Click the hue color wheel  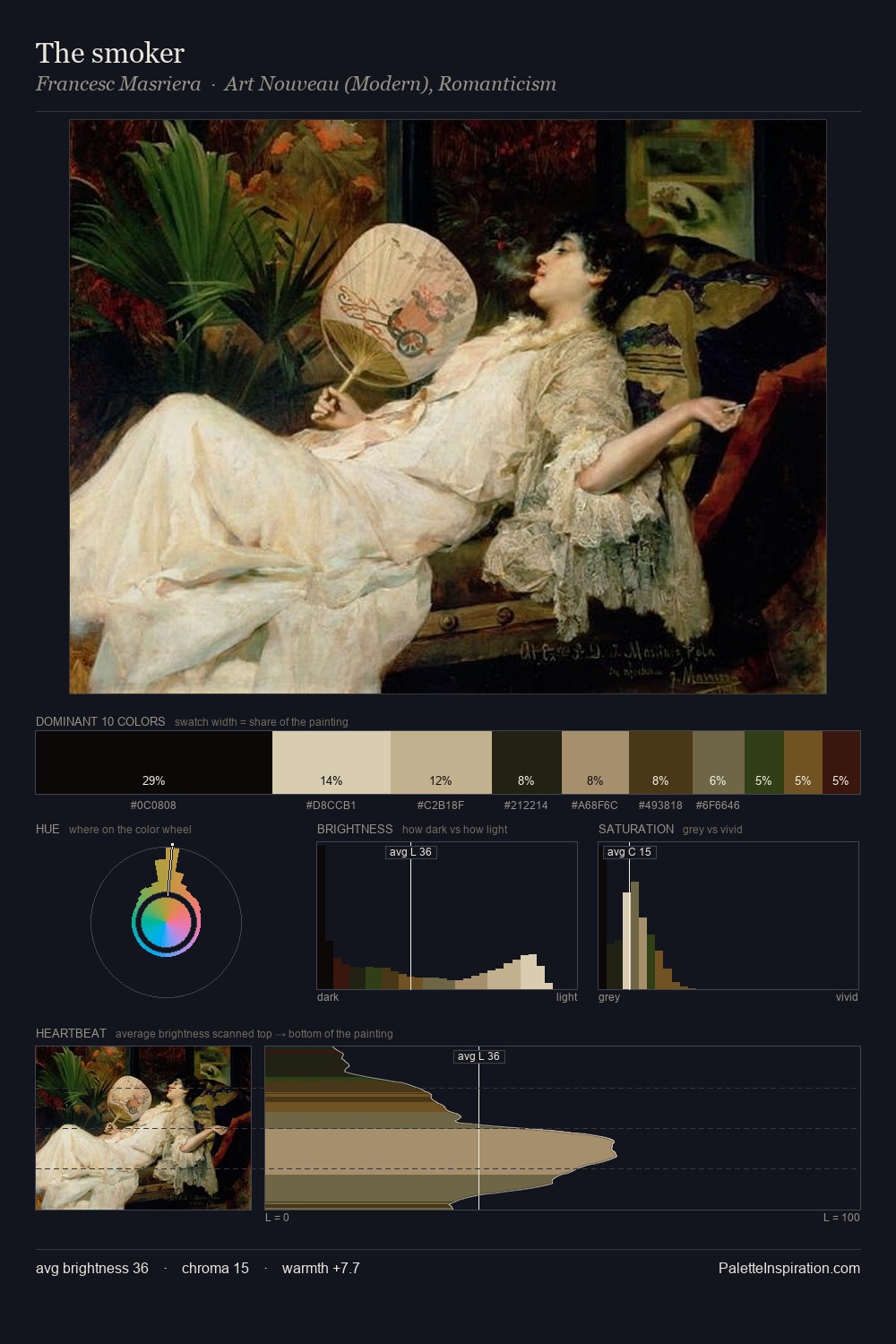(166, 922)
